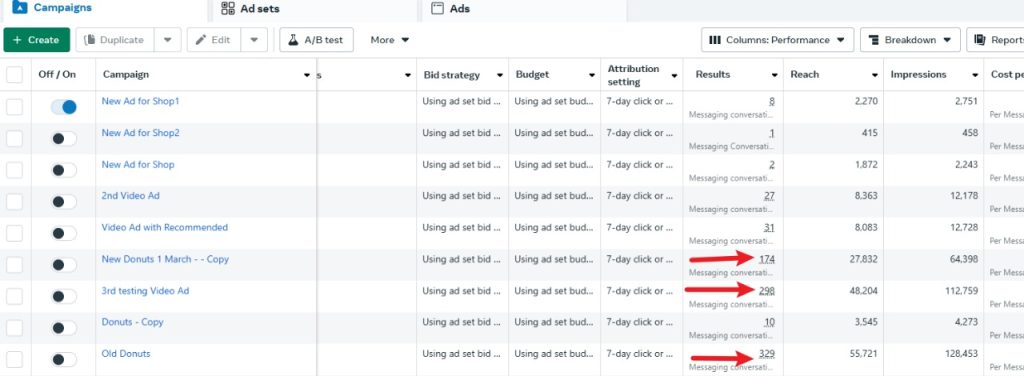Click the Ads window icon
Screen dimensions: 1024x376
(438, 8)
